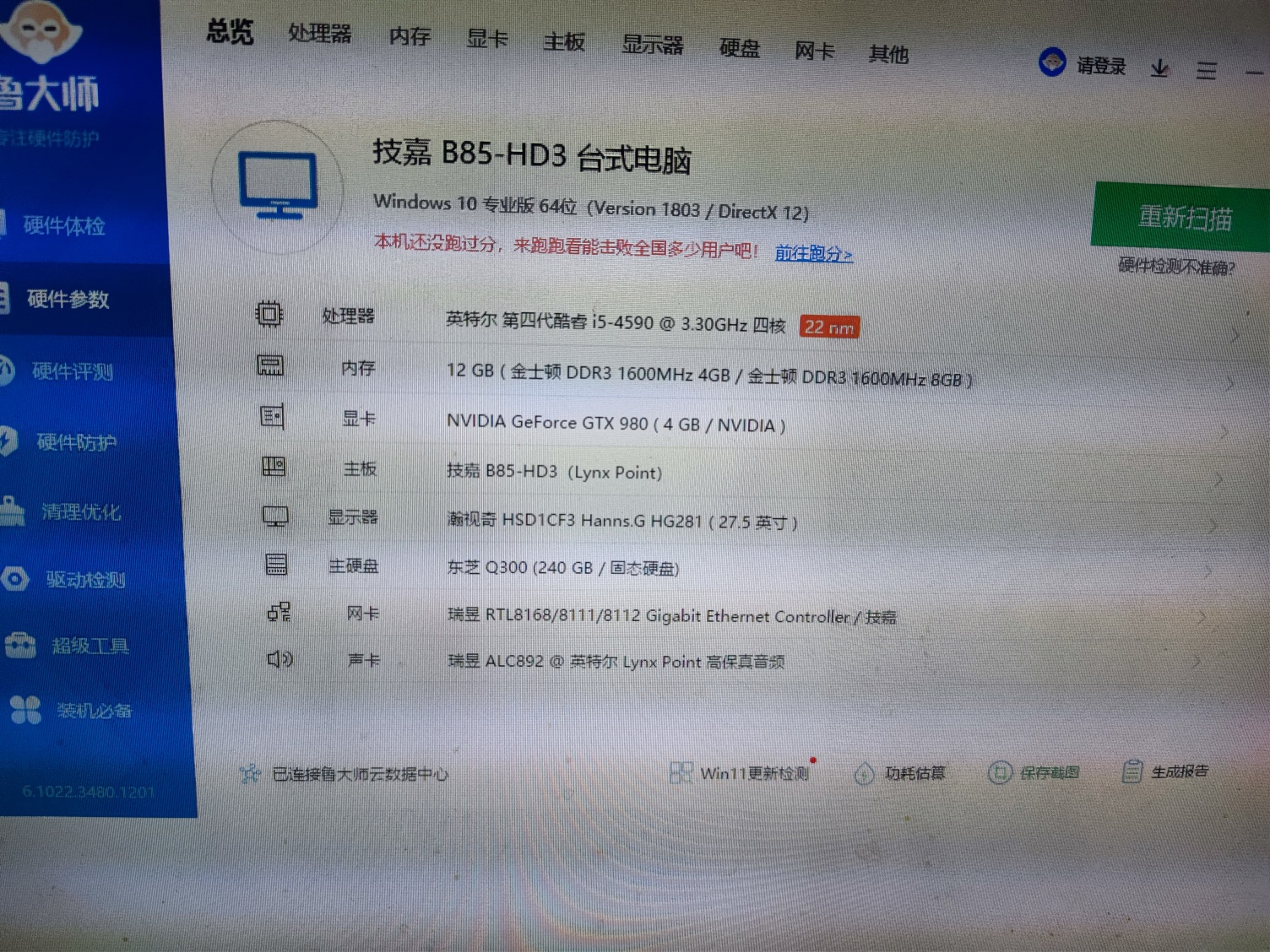Switch to the 硬盘 tab

coord(740,48)
